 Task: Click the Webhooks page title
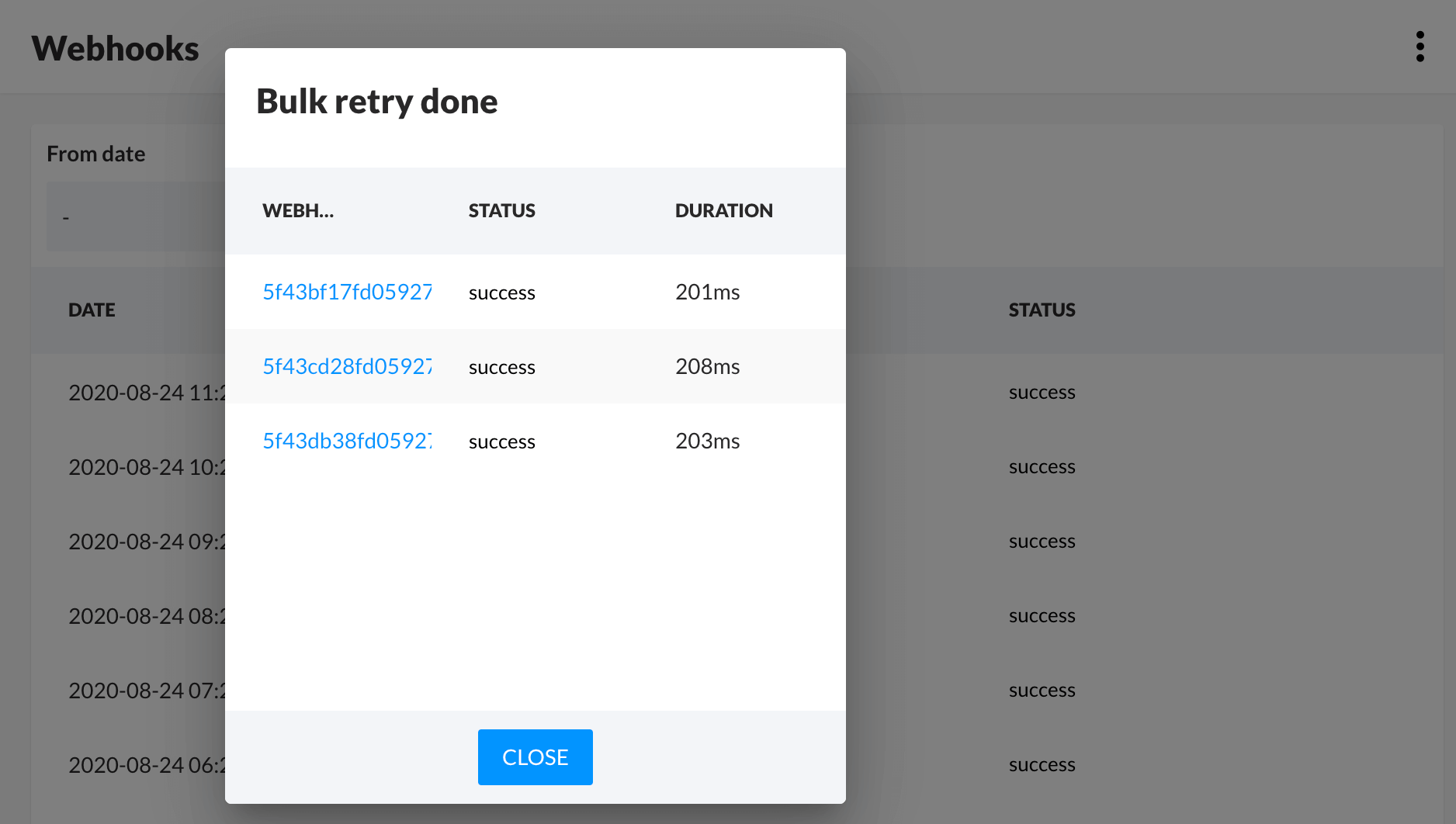click(x=115, y=48)
